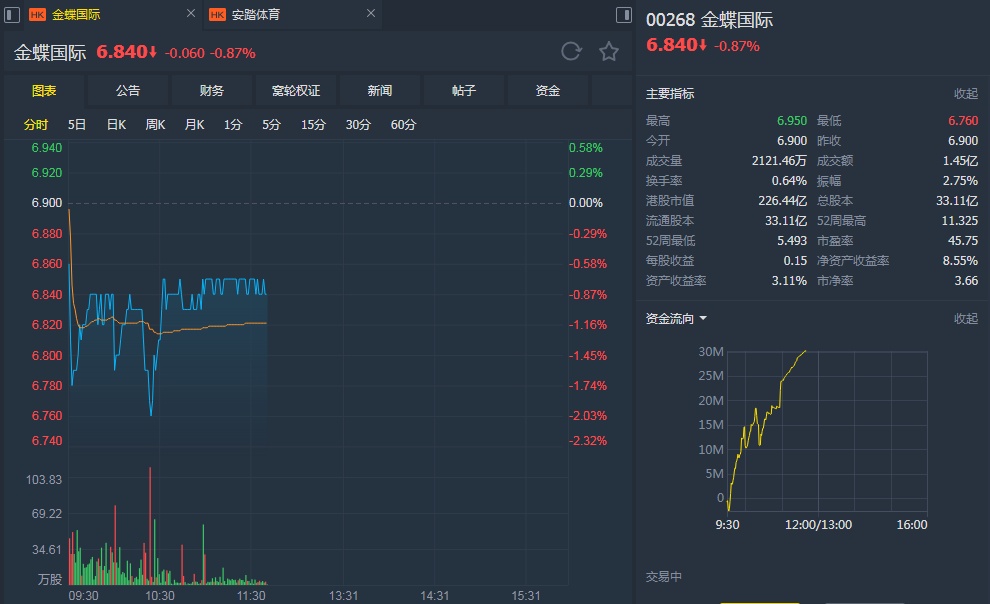Image resolution: width=990 pixels, height=604 pixels.
Task: Click the 13:31 time axis label
Action: tap(343, 595)
